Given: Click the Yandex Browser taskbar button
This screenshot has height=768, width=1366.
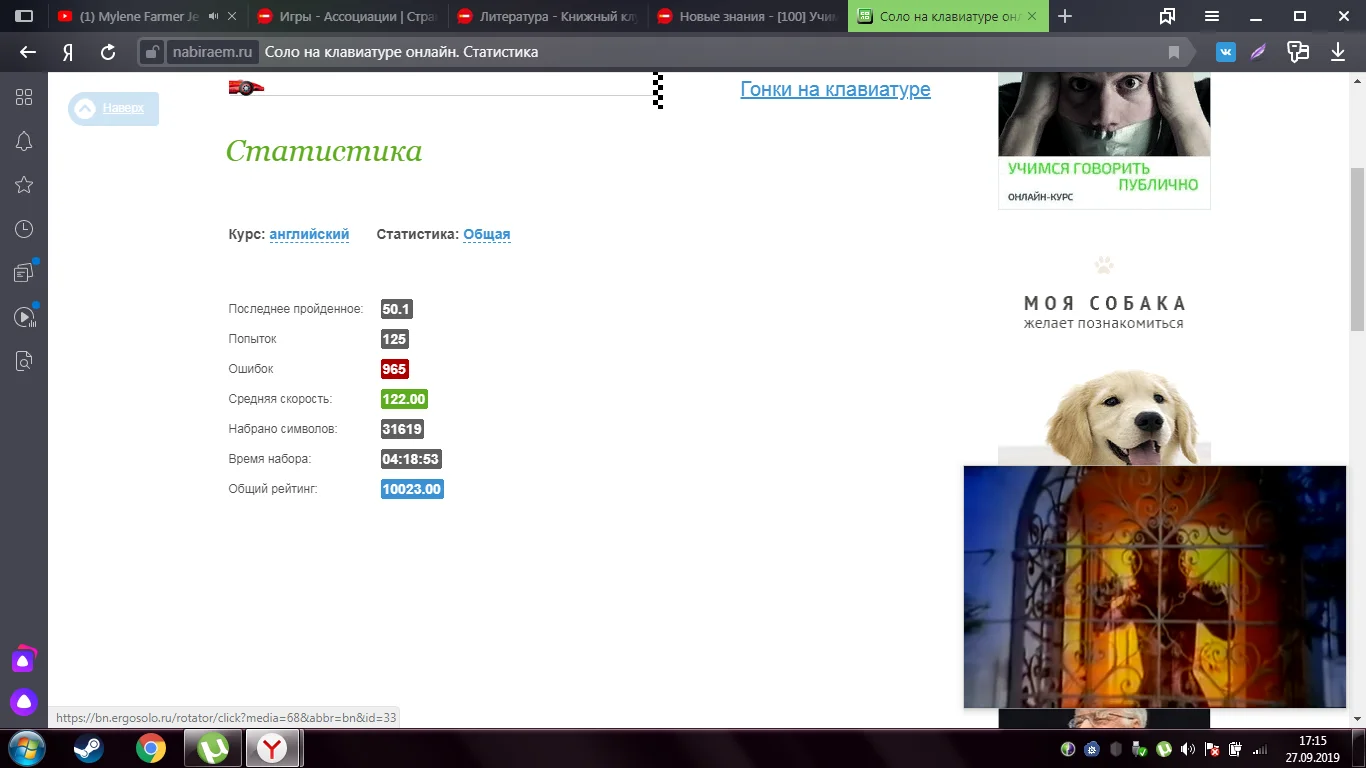Looking at the screenshot, I should point(272,748).
